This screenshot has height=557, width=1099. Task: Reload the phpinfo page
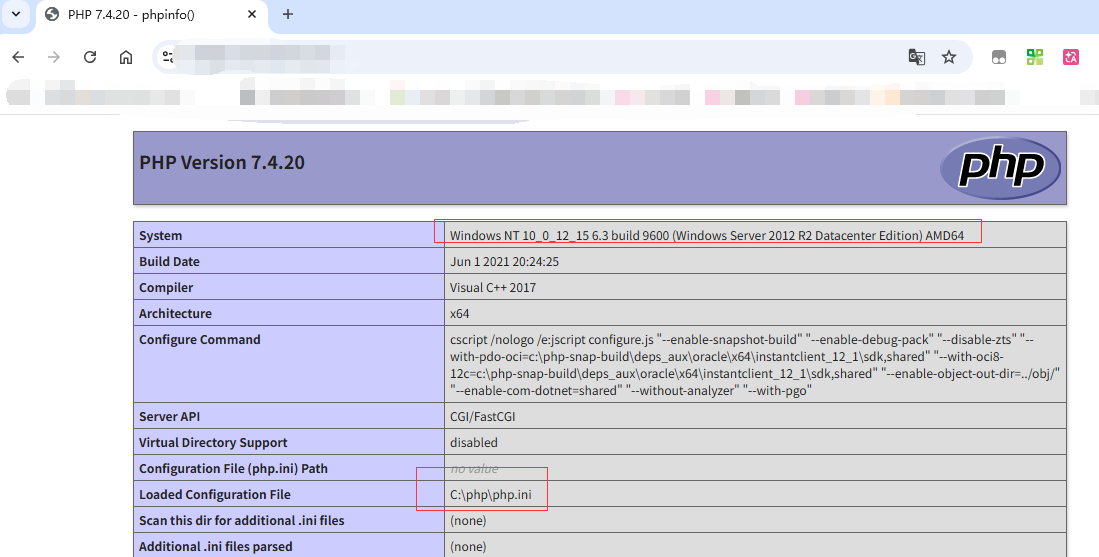(x=90, y=57)
